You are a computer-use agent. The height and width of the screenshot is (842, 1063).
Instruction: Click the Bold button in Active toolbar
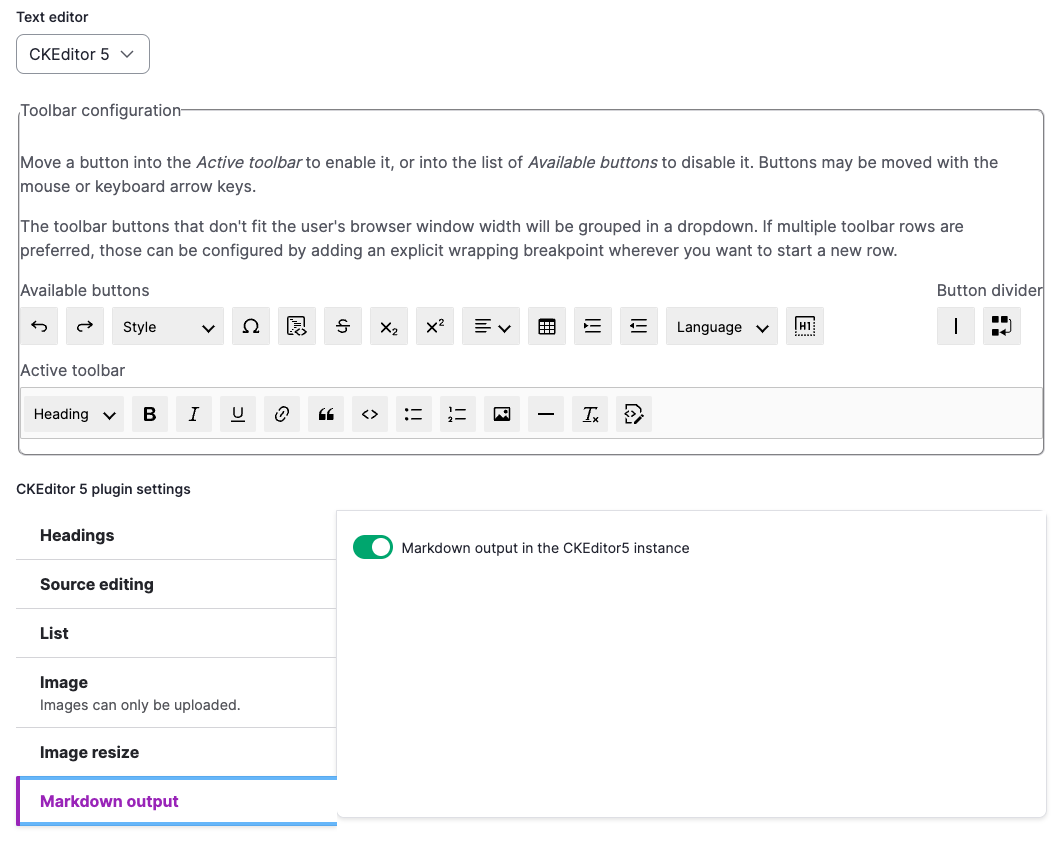pos(150,414)
